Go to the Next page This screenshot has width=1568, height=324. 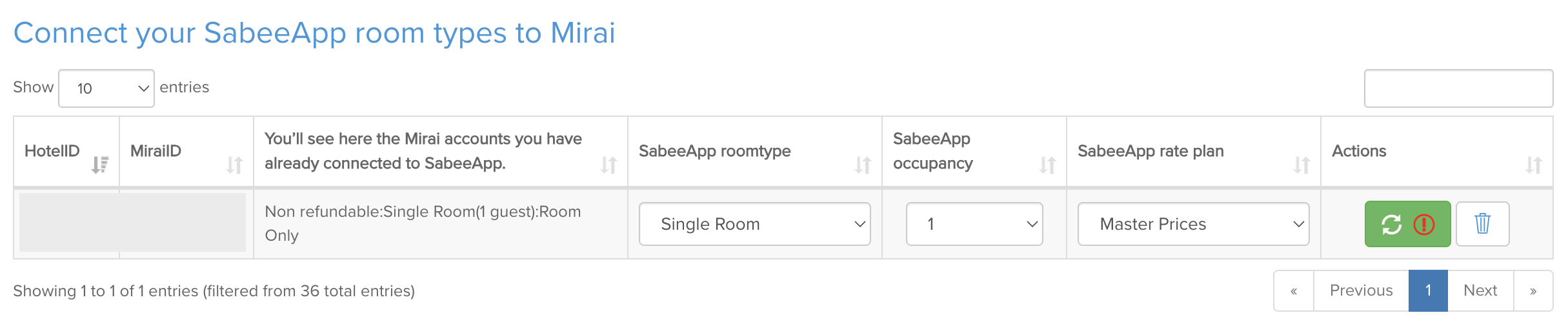click(x=1480, y=290)
